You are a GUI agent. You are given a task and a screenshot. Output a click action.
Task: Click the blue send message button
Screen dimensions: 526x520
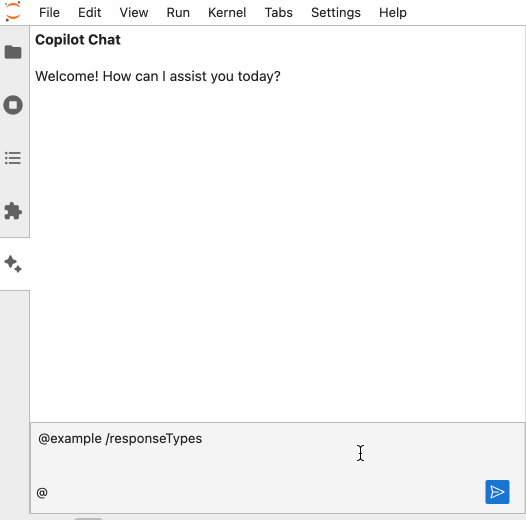click(497, 492)
